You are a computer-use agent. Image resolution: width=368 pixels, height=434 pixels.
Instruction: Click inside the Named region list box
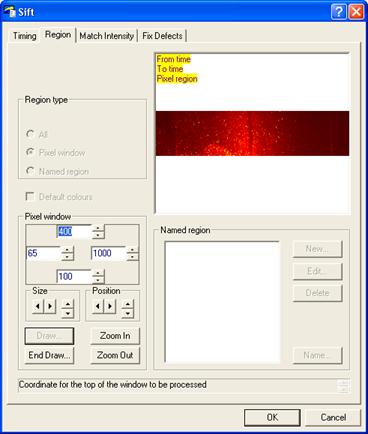coord(222,302)
